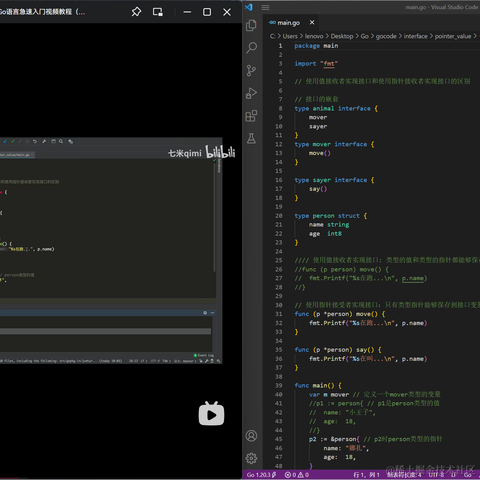Screen dimensions: 480x480
Task: Click Go 1.20.3 version in status bar
Action: point(261,475)
